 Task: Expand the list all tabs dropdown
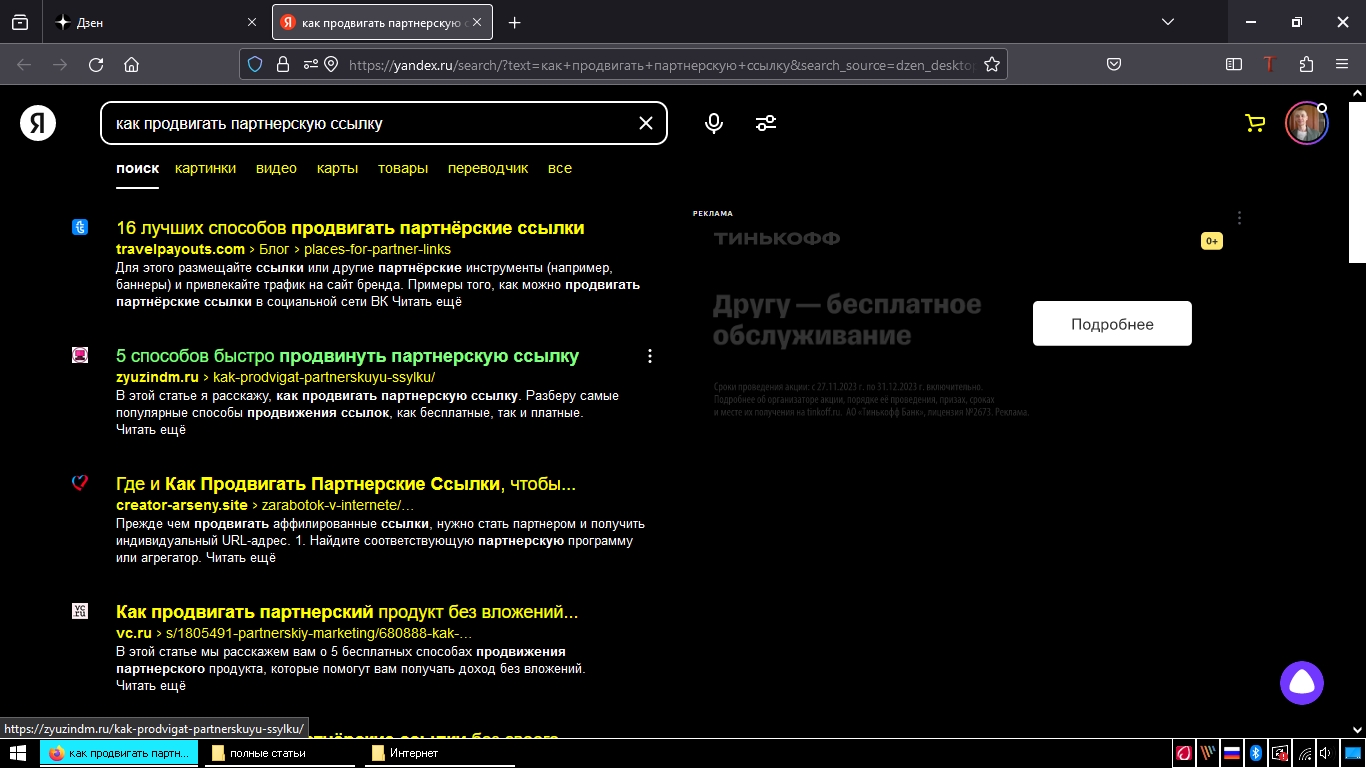[1167, 22]
